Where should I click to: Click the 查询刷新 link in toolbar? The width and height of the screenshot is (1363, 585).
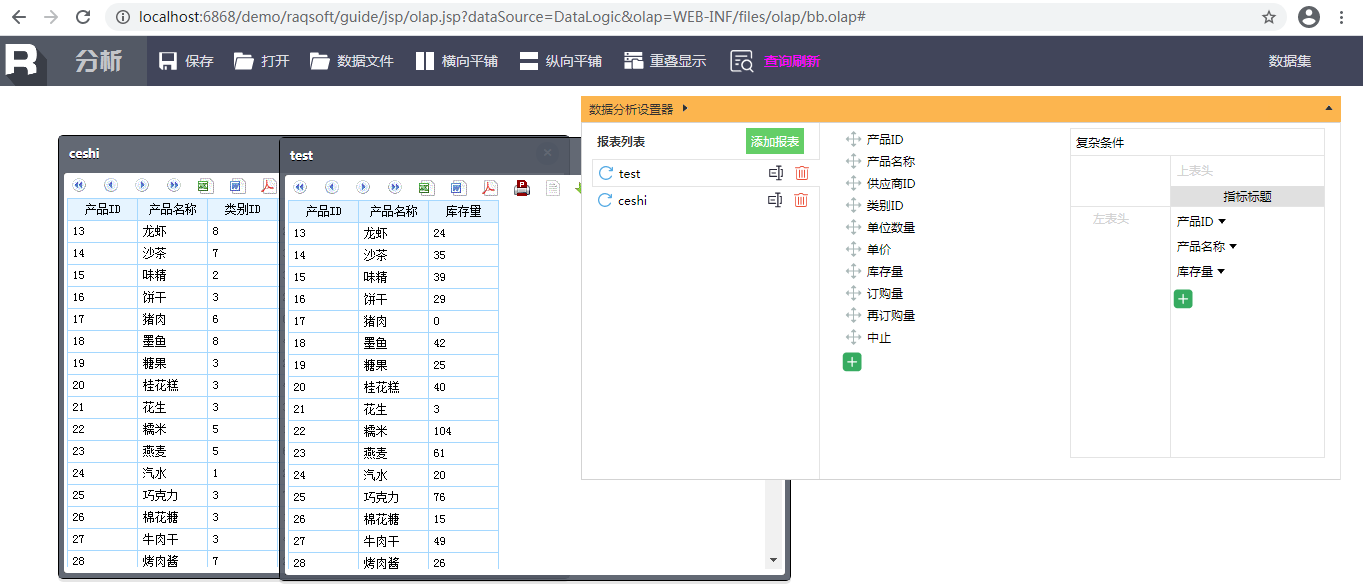791,61
